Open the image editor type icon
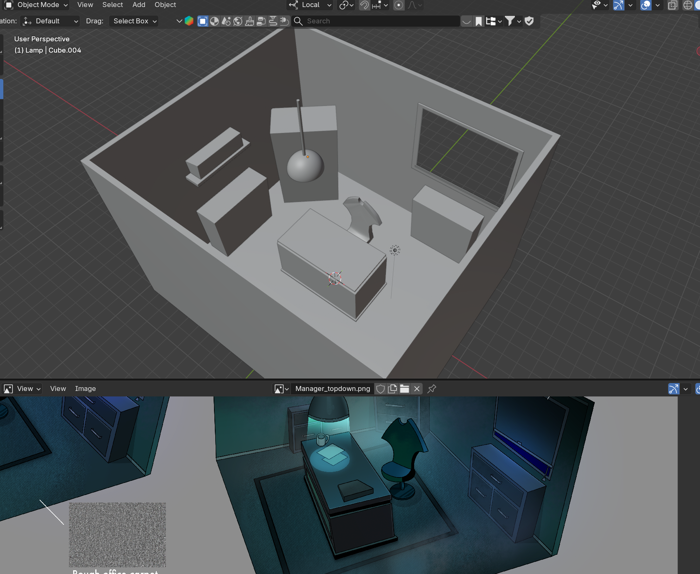The height and width of the screenshot is (574, 700). point(8,389)
